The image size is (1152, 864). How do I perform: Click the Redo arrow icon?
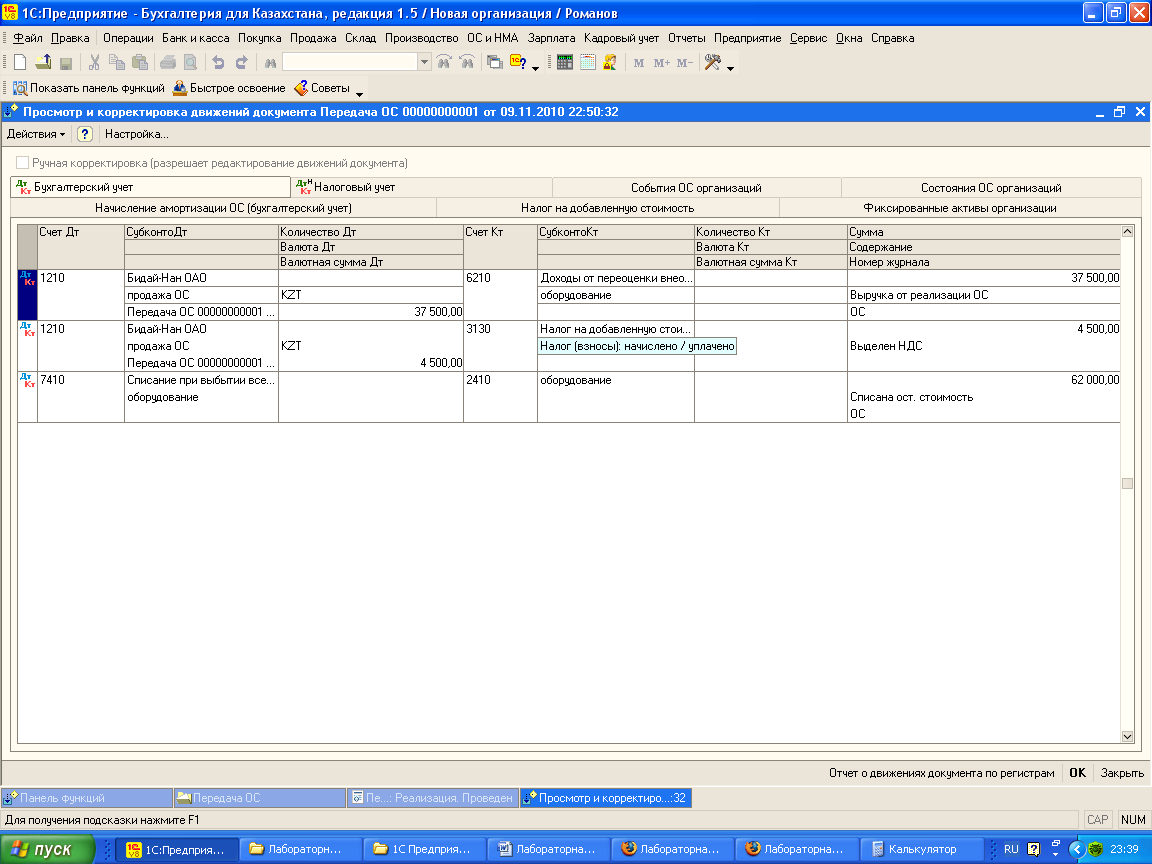click(x=241, y=63)
